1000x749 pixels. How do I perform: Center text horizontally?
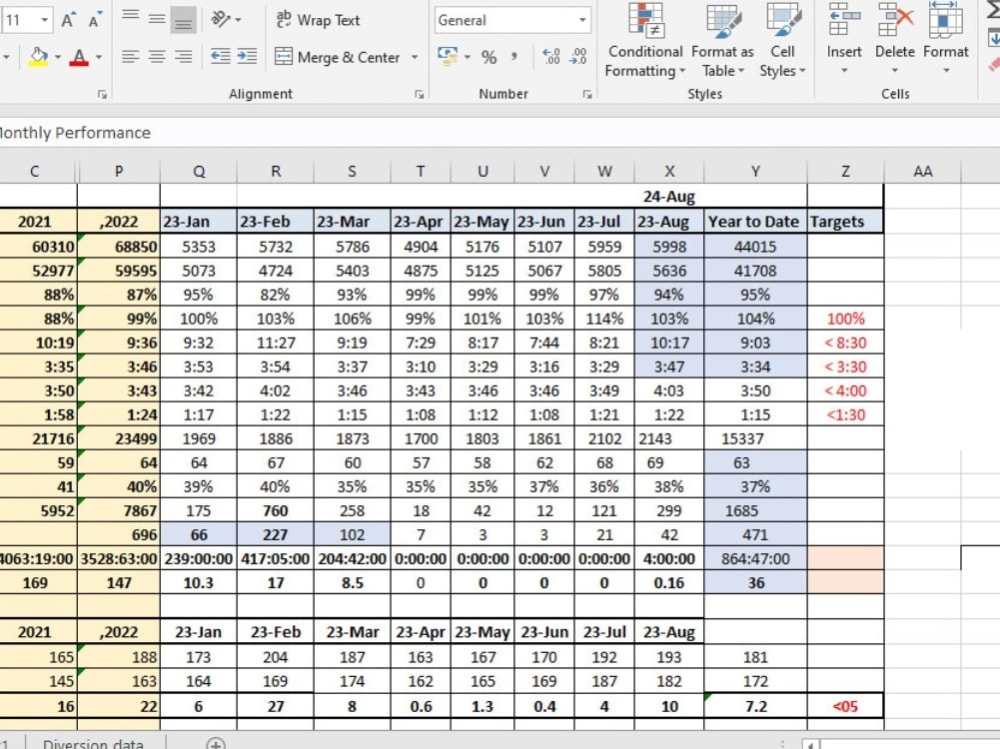click(x=157, y=57)
